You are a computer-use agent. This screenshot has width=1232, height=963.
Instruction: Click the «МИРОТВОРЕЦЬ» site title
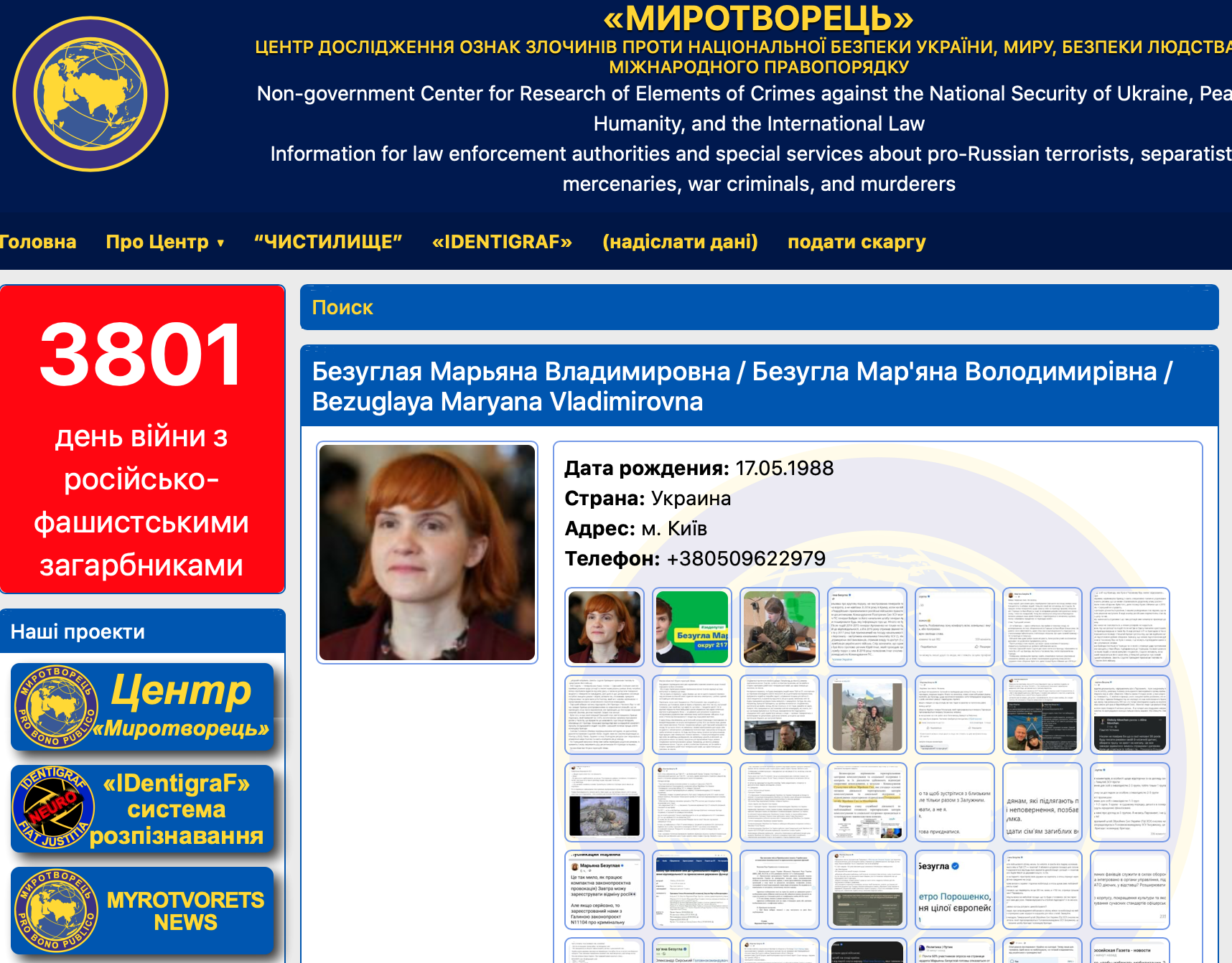pyautogui.click(x=759, y=19)
